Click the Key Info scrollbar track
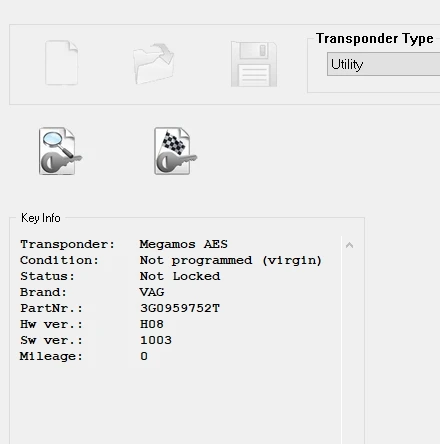Viewport: 440px width, 444px height. 349,347
